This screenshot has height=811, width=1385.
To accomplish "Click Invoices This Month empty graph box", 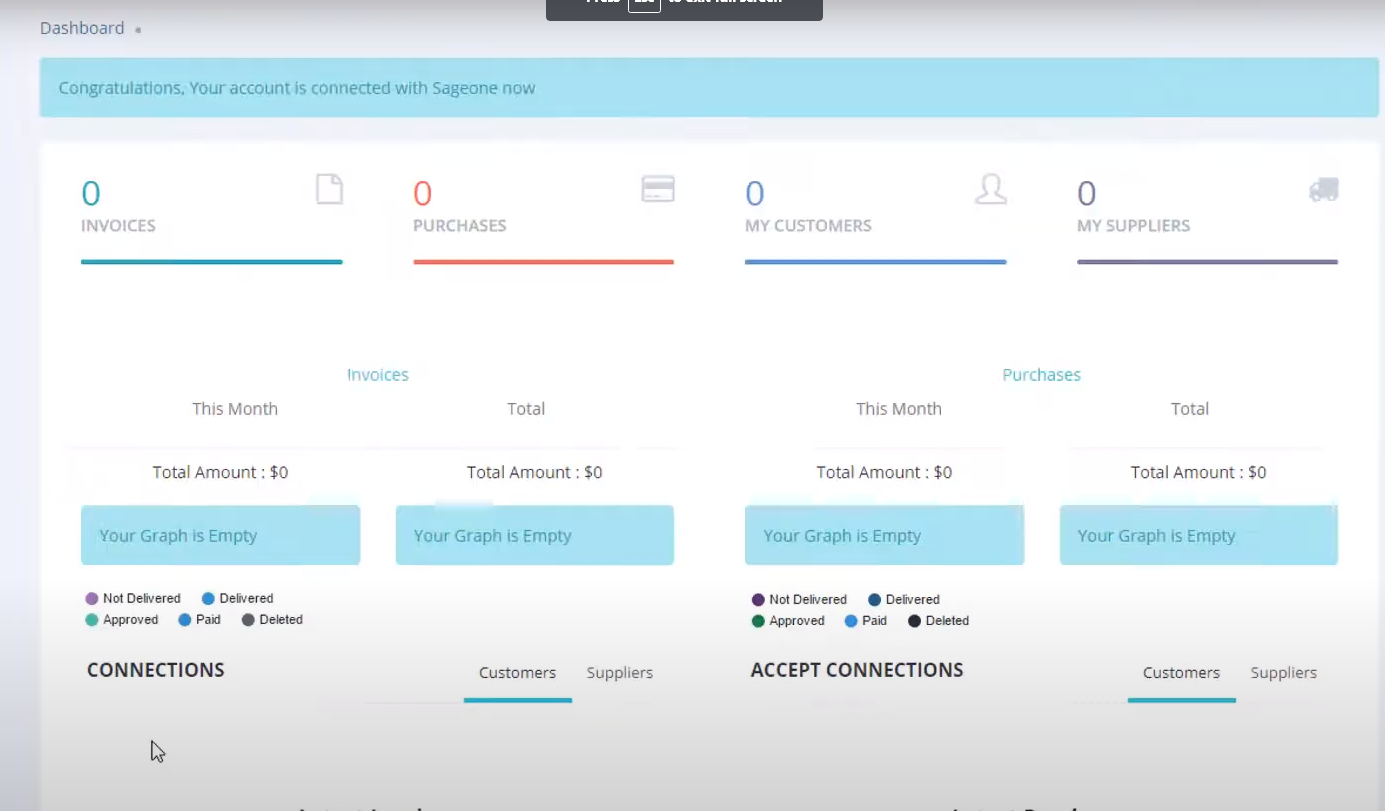I will (220, 535).
